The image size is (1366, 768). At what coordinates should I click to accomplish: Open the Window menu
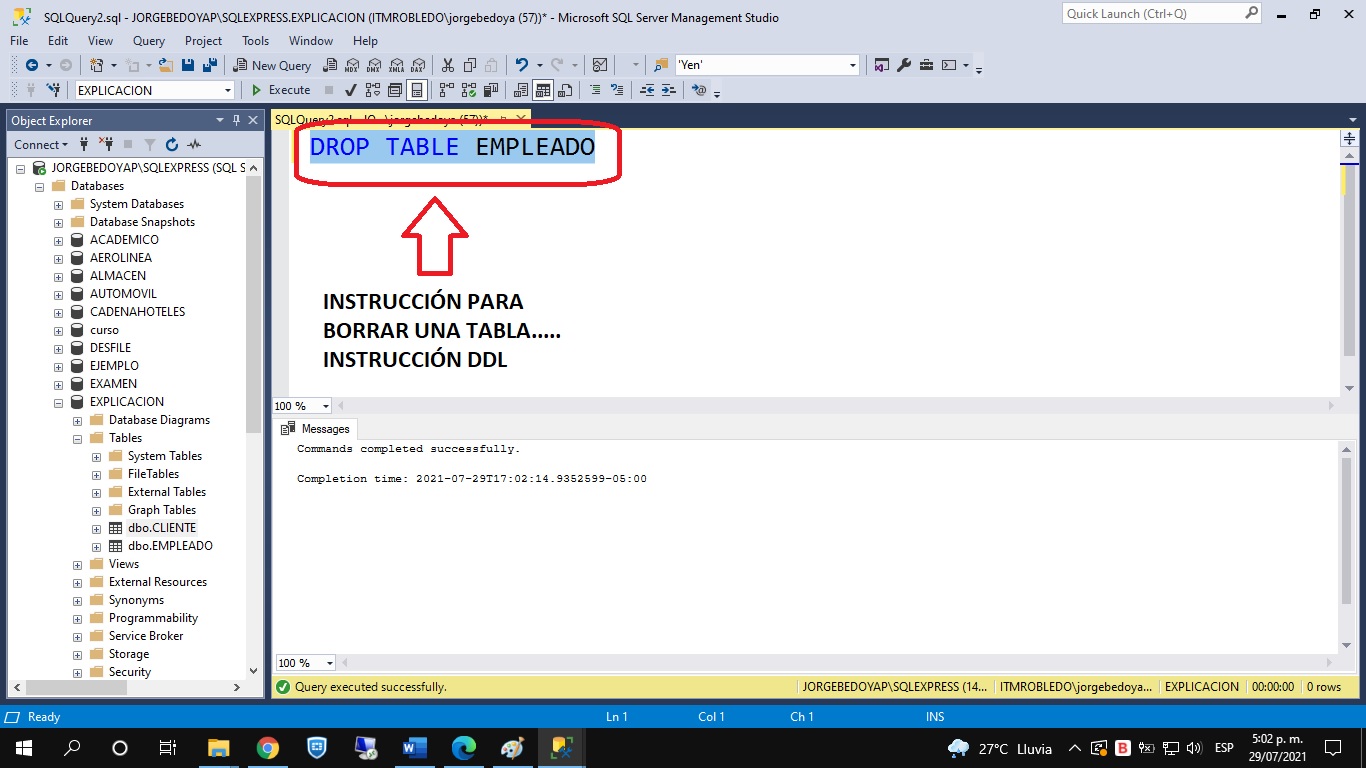coord(311,41)
